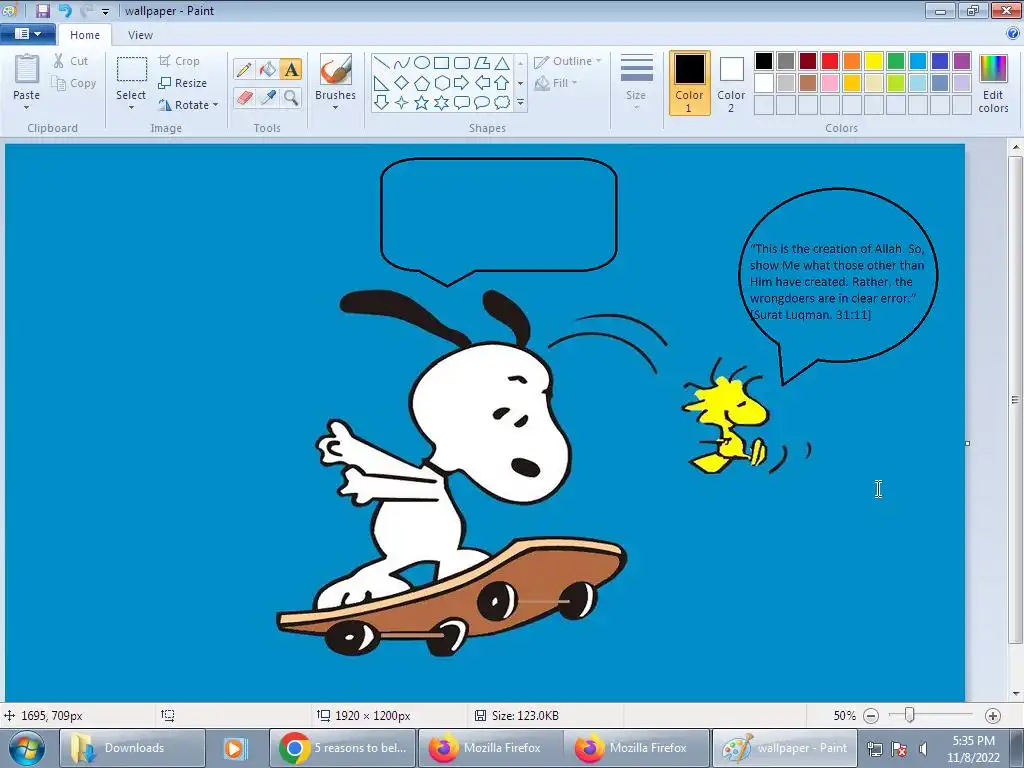Switch to Chrome '5 reasons to bel...' taskbar item
The width and height of the screenshot is (1024, 768).
343,748
